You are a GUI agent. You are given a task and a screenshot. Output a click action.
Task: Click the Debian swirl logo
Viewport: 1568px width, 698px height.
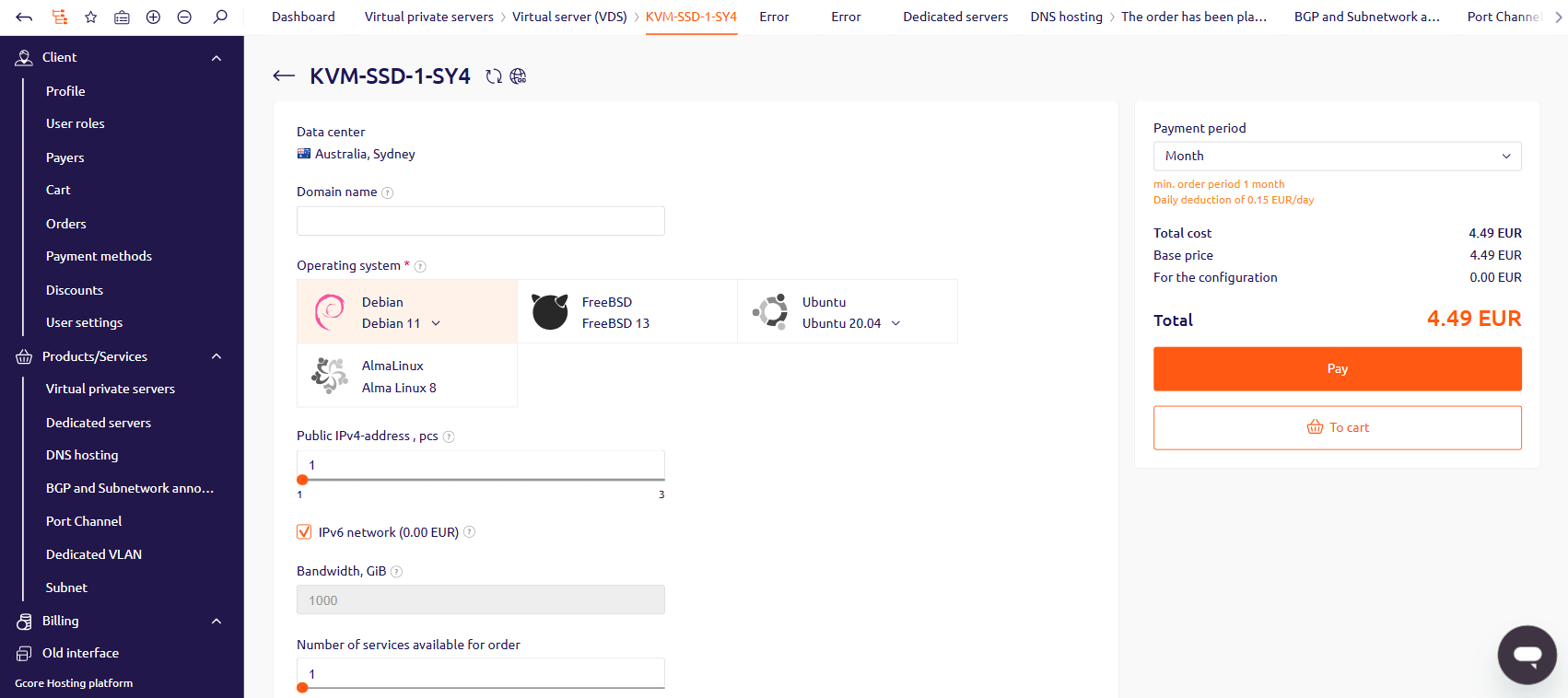coord(329,312)
